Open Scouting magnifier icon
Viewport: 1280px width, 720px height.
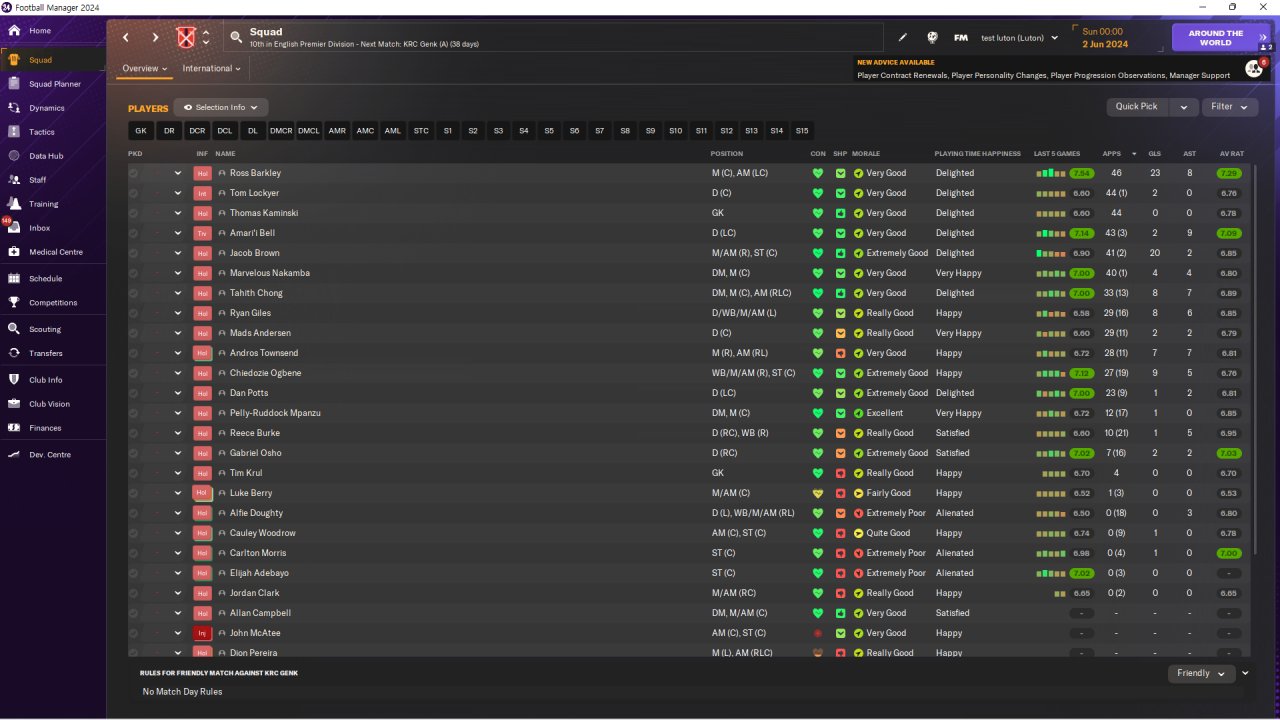pos(14,329)
